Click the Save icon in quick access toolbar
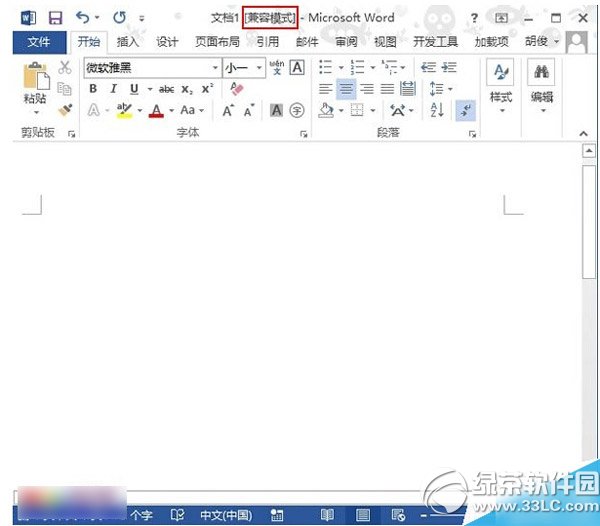 [55, 18]
